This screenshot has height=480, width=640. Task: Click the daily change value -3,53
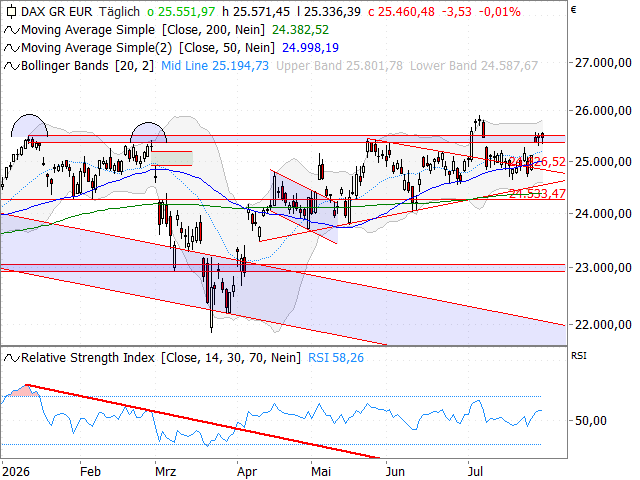click(x=457, y=12)
